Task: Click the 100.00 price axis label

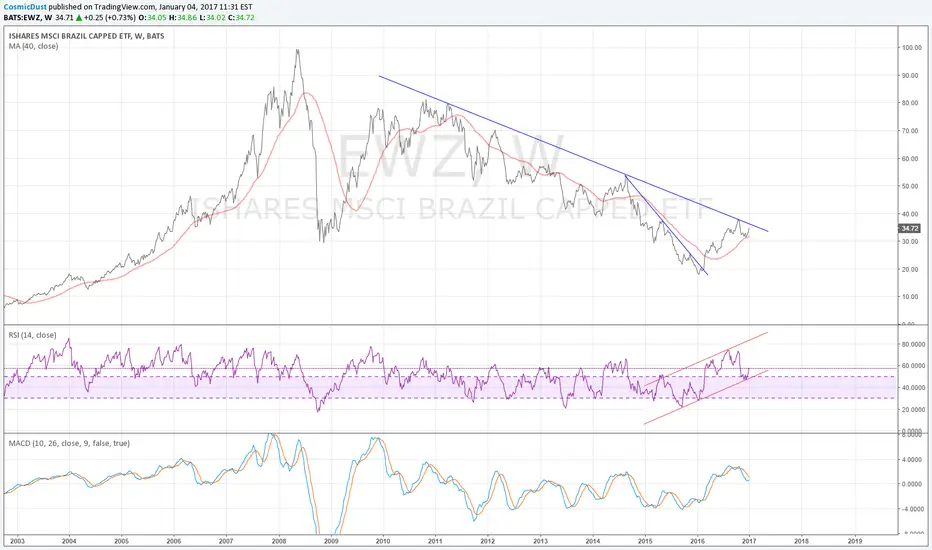Action: pyautogui.click(x=911, y=48)
